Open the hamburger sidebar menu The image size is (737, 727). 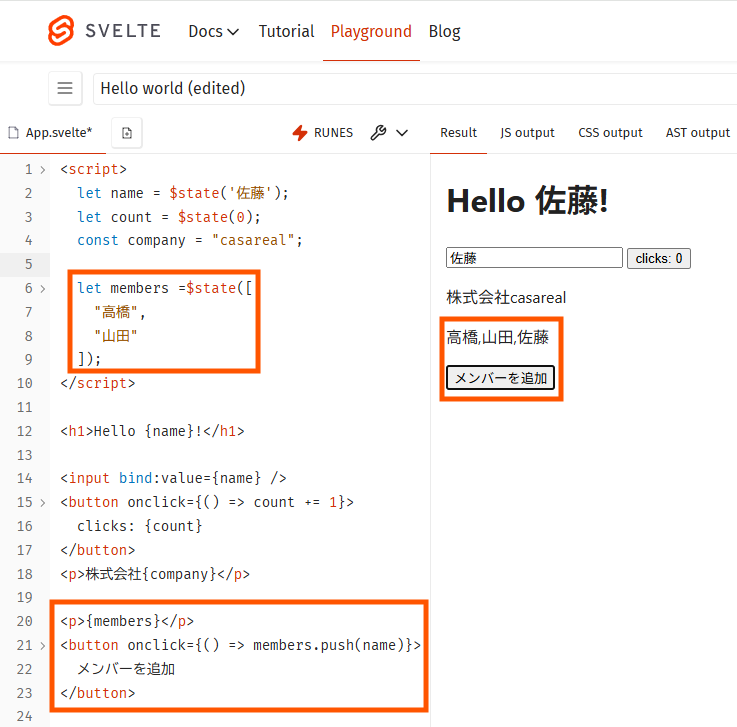(x=65, y=88)
